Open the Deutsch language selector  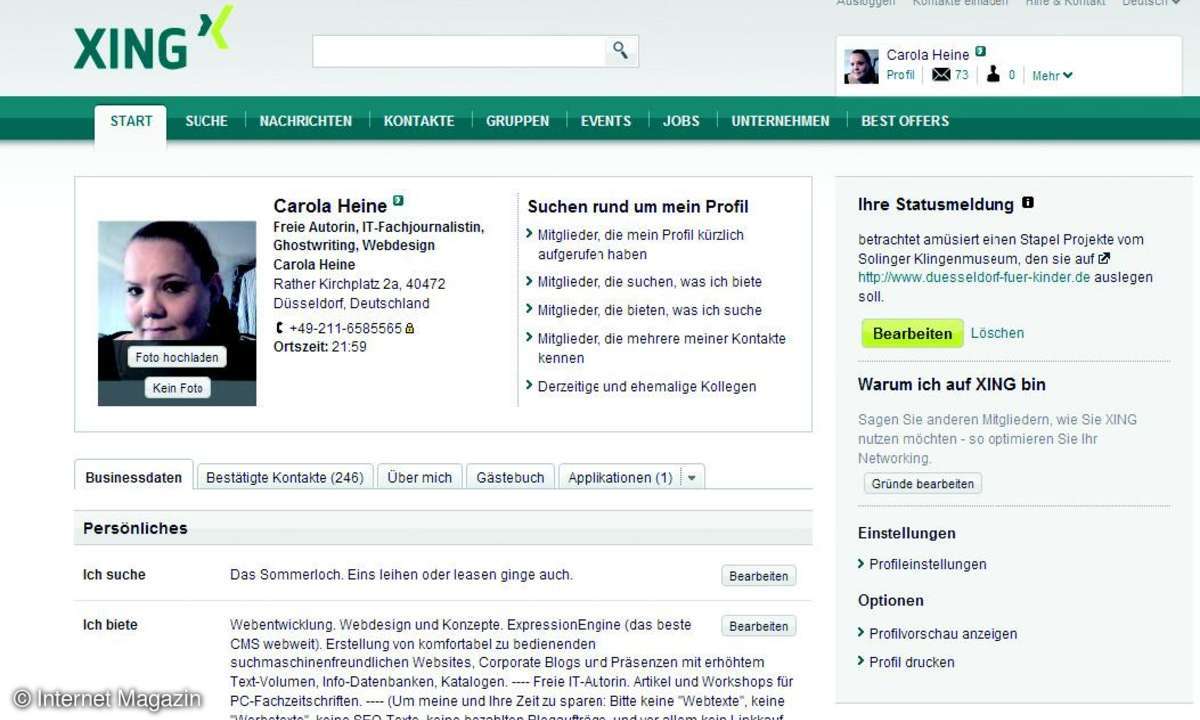coord(1150,3)
